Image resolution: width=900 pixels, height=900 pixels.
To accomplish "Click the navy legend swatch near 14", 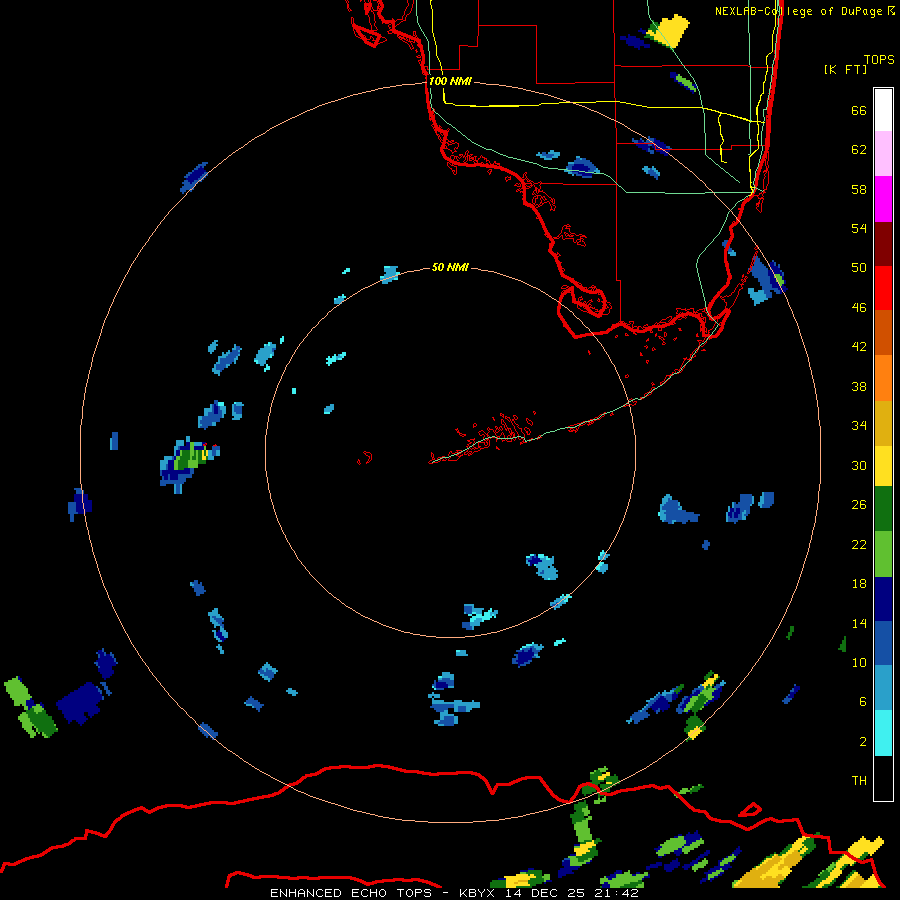I will click(x=883, y=599).
